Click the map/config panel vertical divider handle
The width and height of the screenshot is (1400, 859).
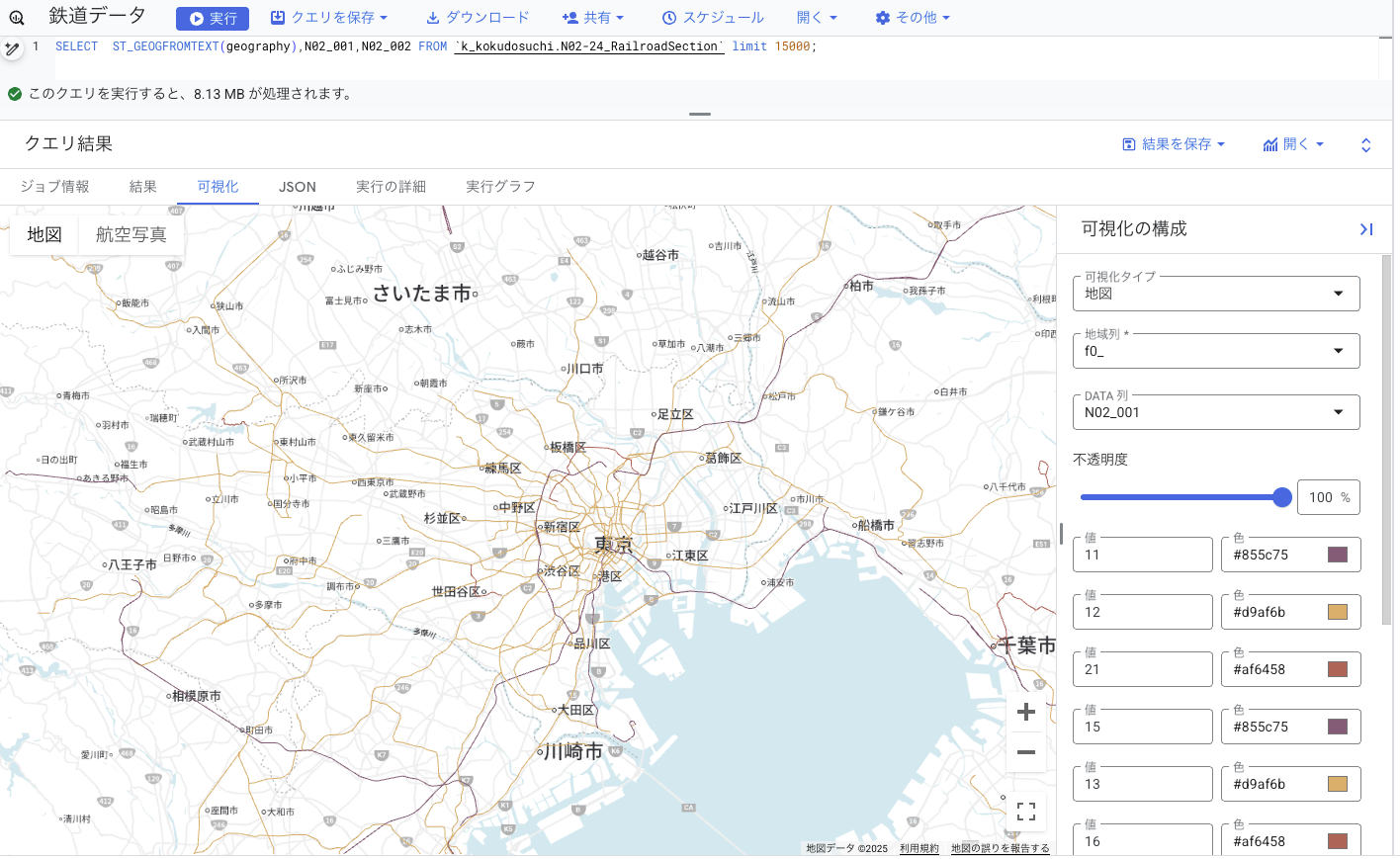pos(1061,534)
